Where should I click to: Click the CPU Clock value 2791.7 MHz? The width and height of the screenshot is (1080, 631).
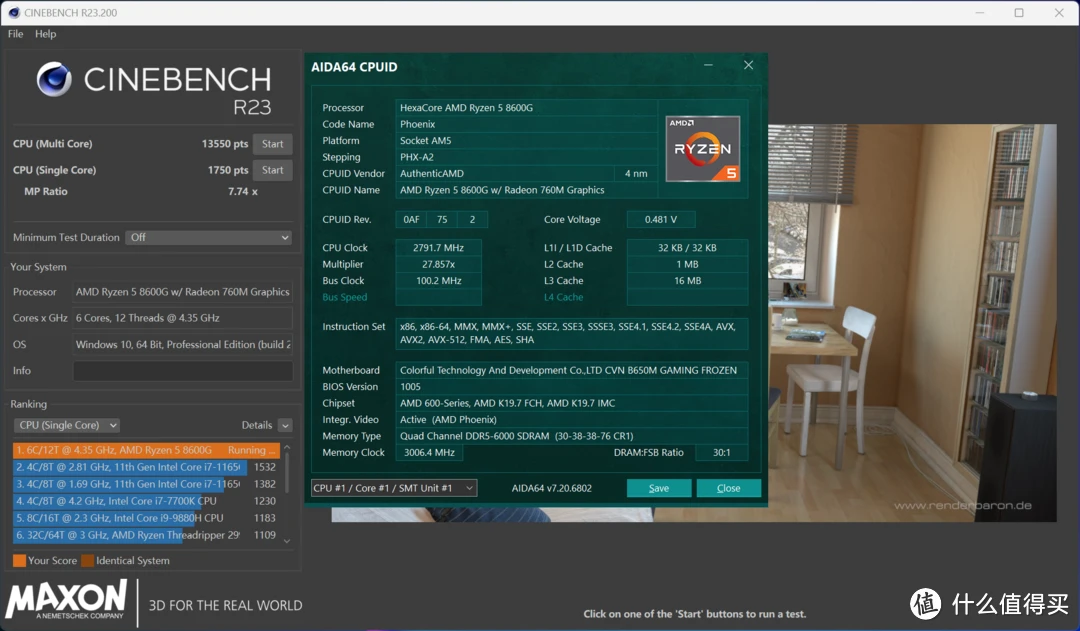pyautogui.click(x=439, y=248)
